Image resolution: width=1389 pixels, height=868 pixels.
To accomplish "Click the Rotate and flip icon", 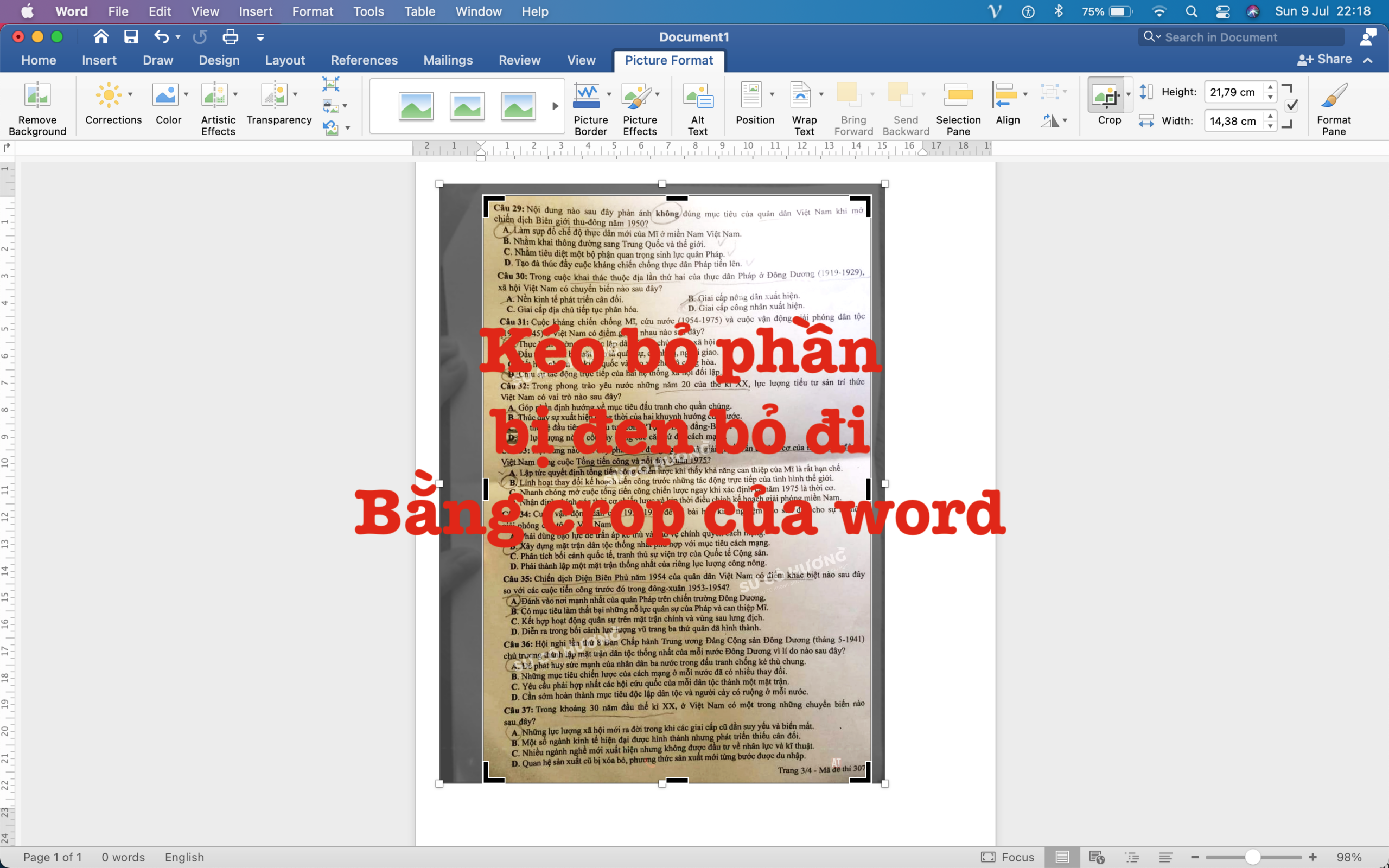I will click(1050, 120).
